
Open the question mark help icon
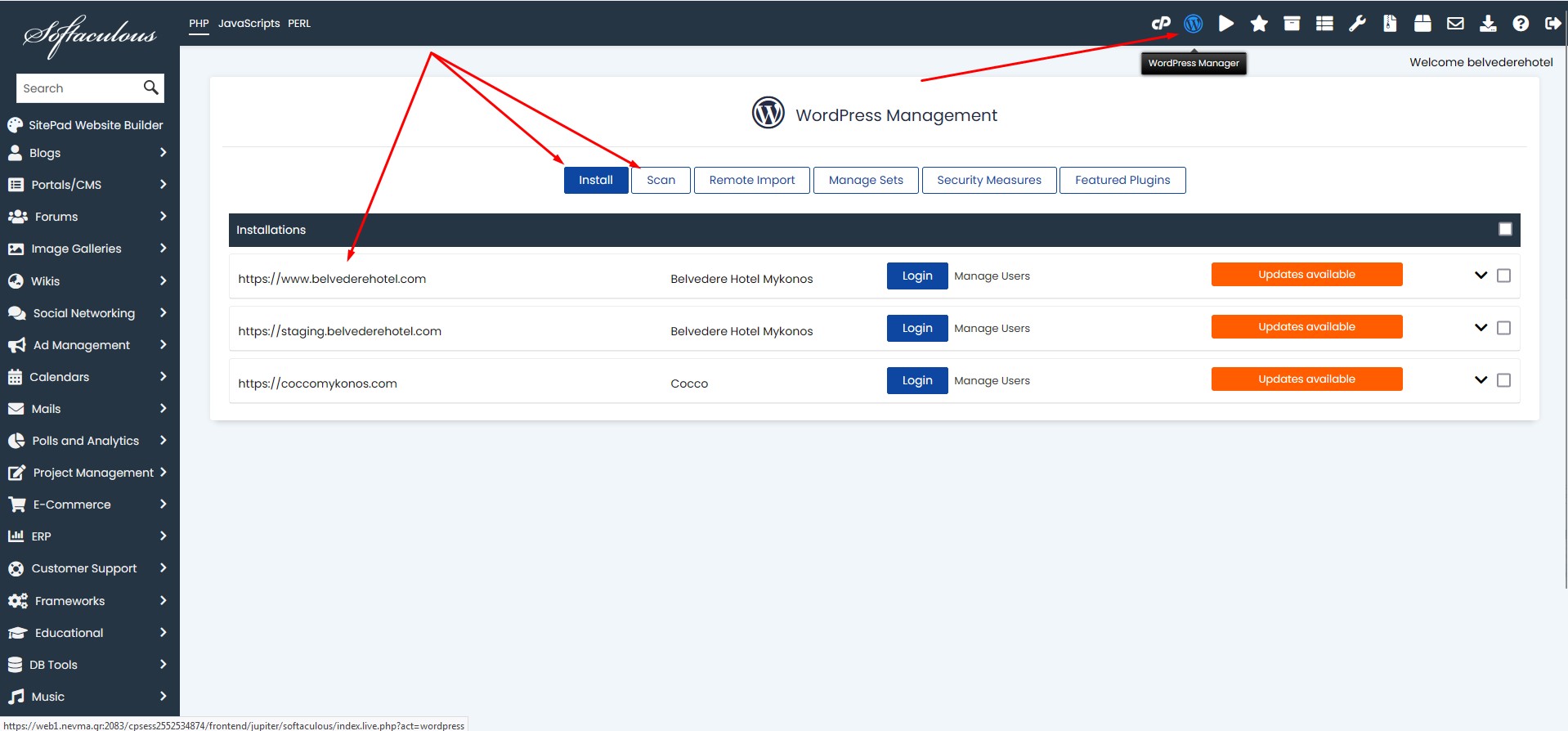pos(1521,24)
